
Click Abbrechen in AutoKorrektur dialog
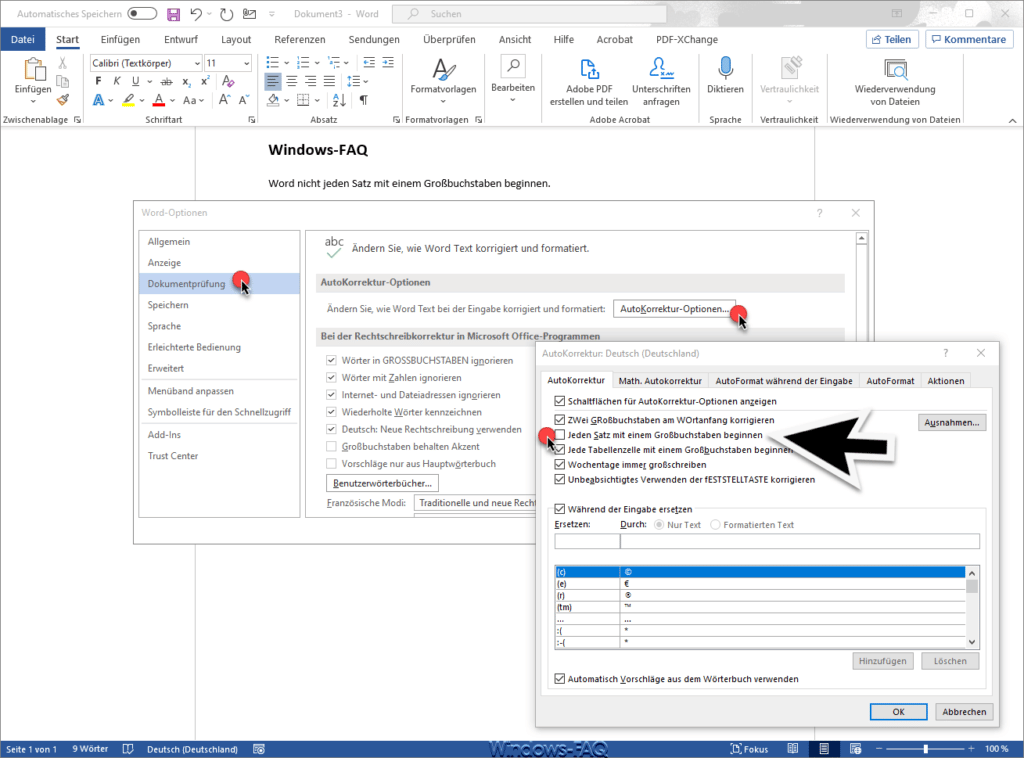point(964,712)
